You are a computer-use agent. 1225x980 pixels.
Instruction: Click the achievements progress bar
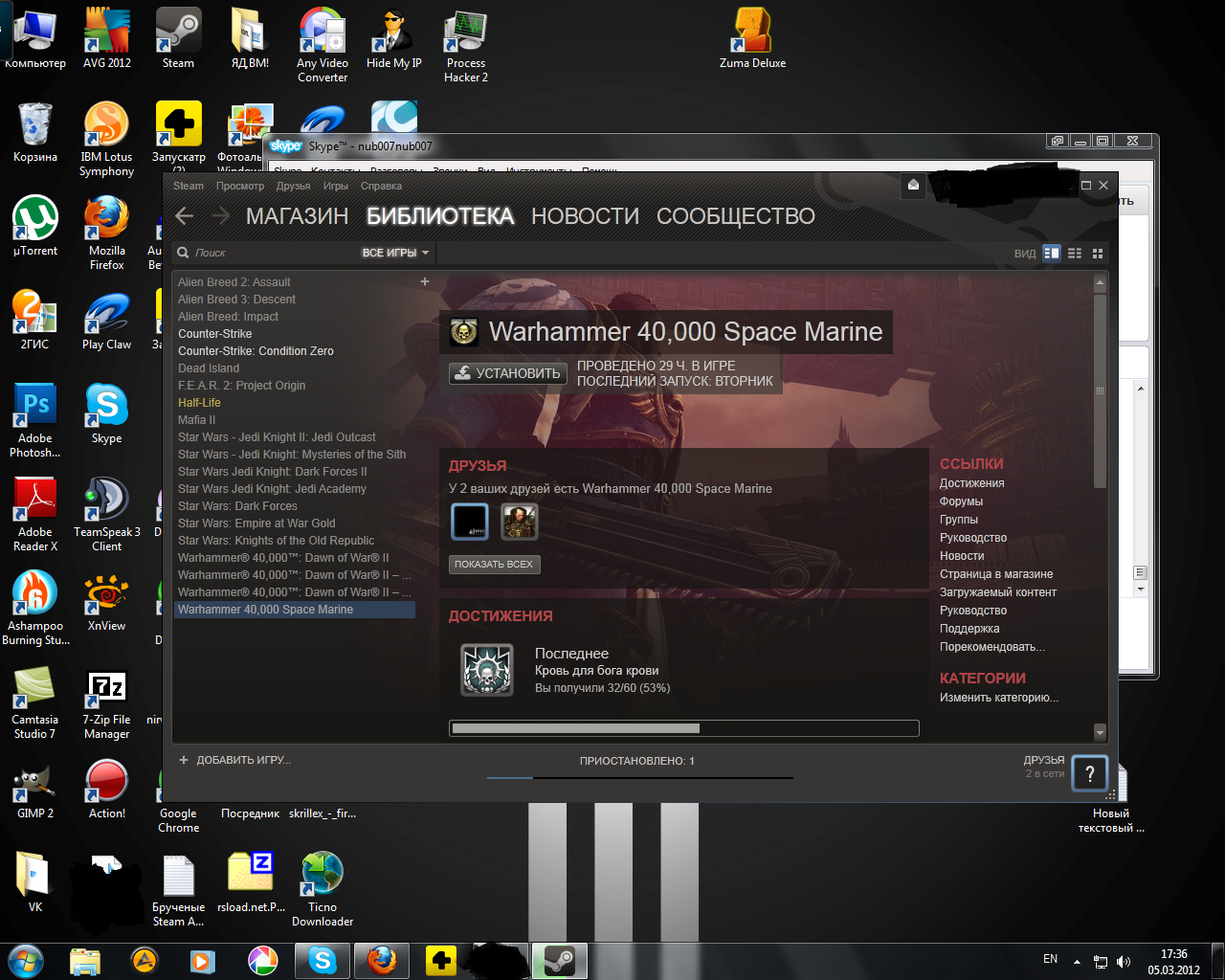tap(684, 728)
